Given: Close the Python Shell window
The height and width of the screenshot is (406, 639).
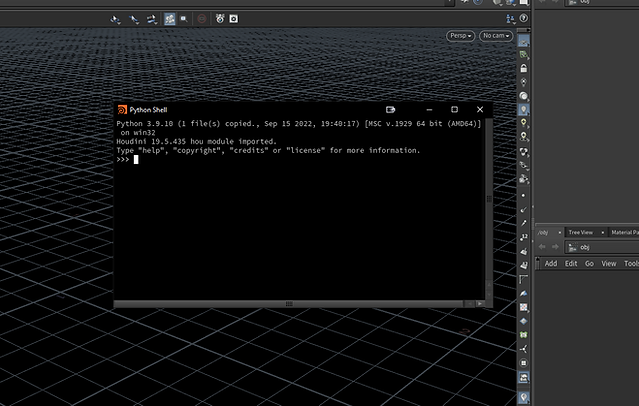Looking at the screenshot, I should click(x=480, y=109).
